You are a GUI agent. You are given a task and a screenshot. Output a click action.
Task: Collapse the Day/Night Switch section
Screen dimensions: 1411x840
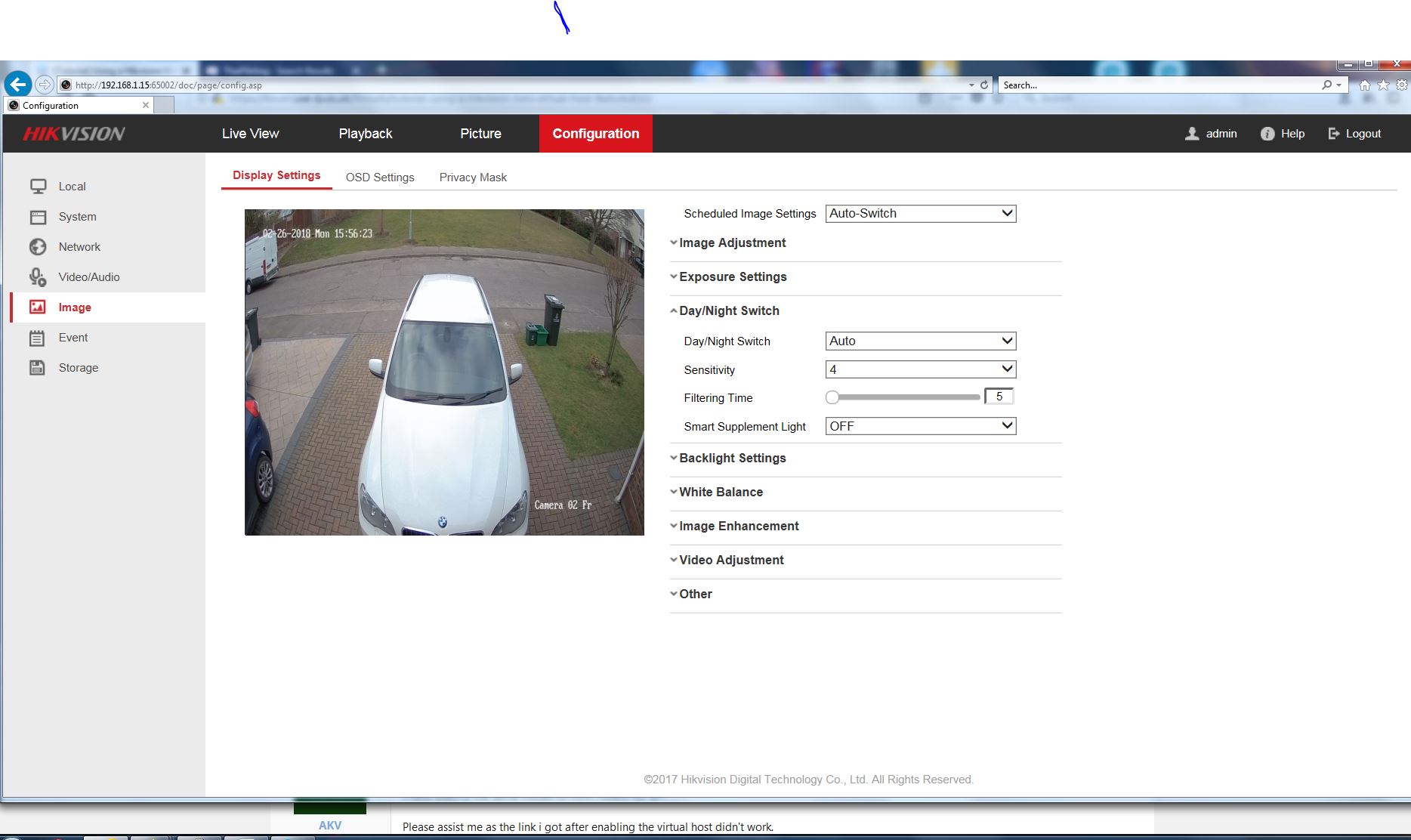(729, 311)
